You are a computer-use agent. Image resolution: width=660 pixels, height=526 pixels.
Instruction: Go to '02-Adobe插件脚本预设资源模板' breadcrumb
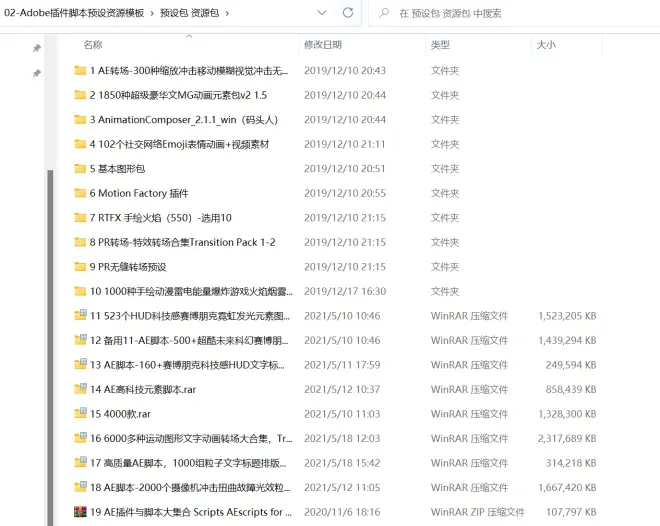(x=74, y=13)
